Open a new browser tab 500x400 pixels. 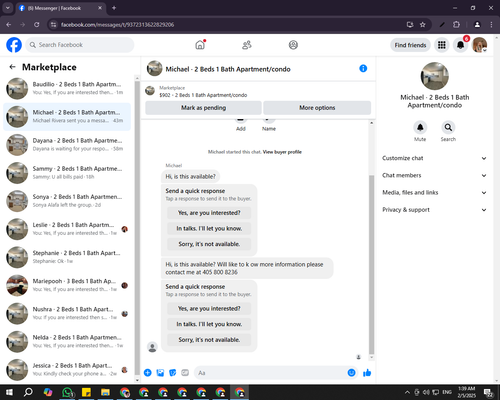pyautogui.click(x=114, y=8)
